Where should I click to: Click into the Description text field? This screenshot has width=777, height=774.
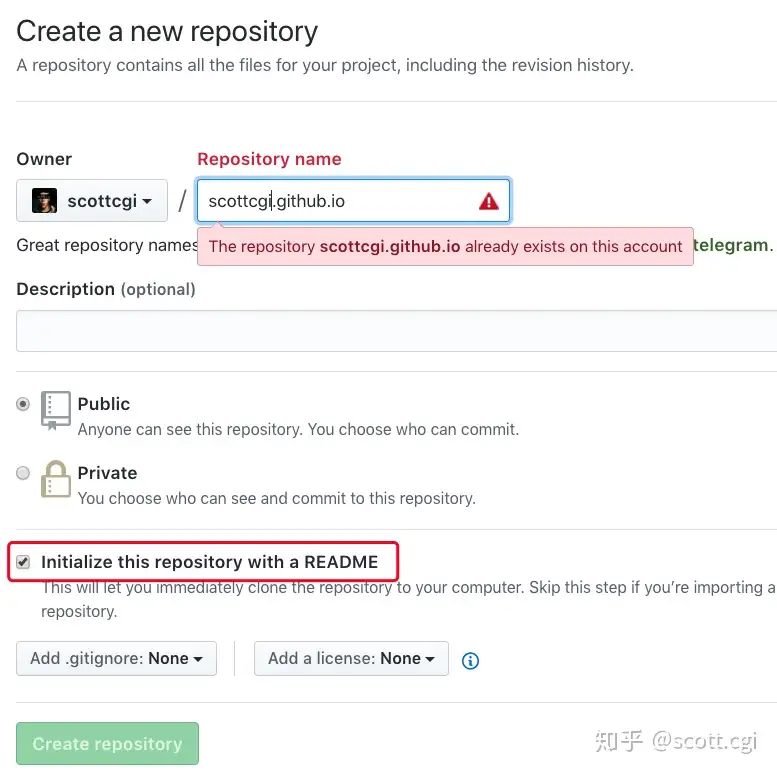[x=396, y=331]
